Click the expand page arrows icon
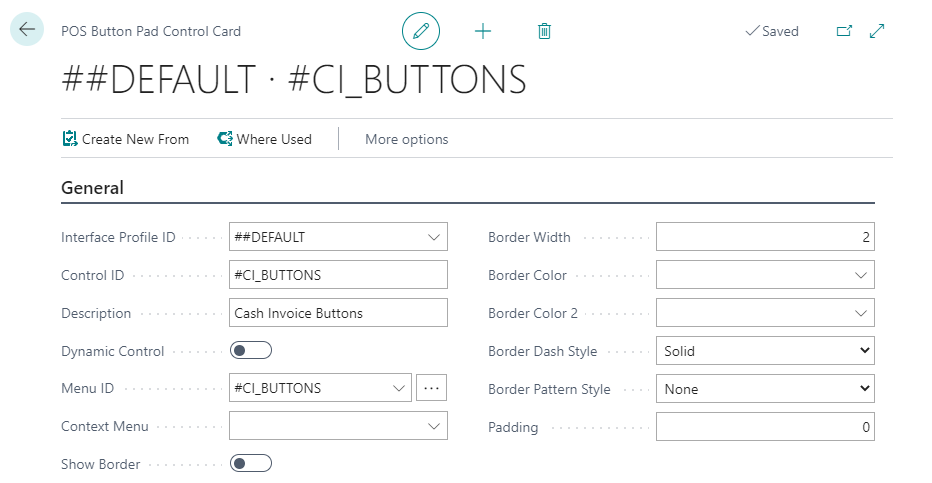This screenshot has width=932, height=483. (877, 31)
